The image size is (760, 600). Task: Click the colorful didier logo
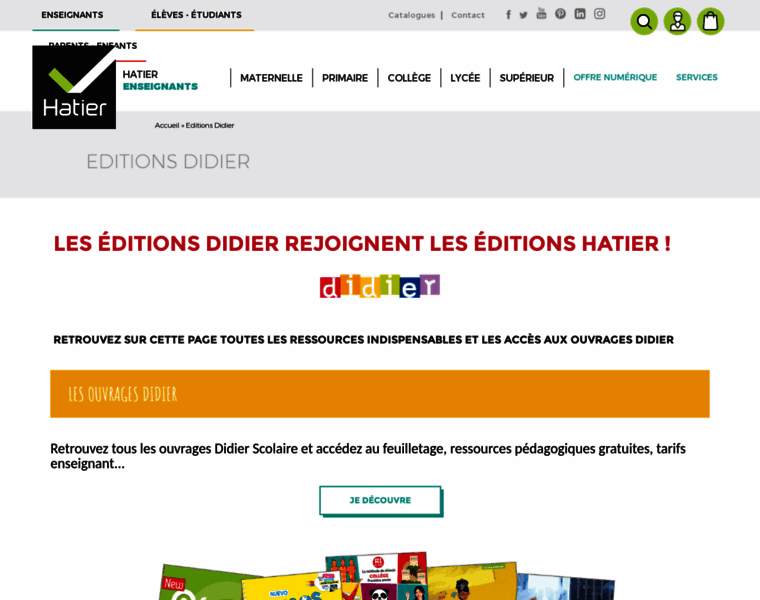coord(380,286)
